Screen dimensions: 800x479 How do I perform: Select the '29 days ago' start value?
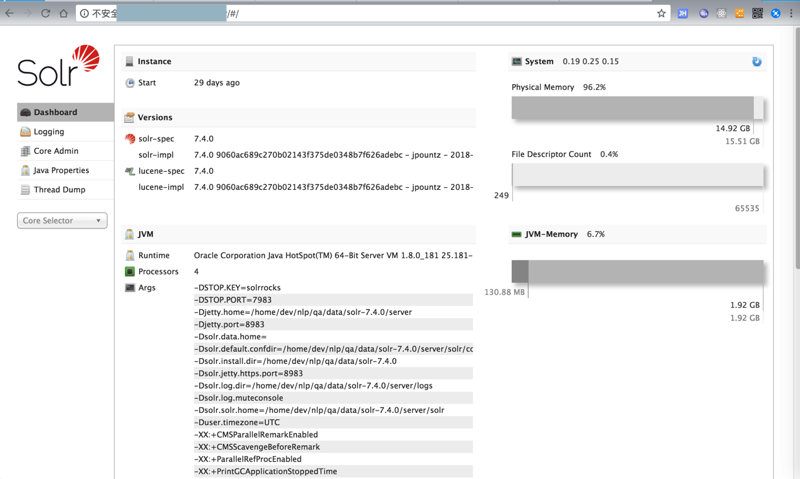click(x=217, y=83)
